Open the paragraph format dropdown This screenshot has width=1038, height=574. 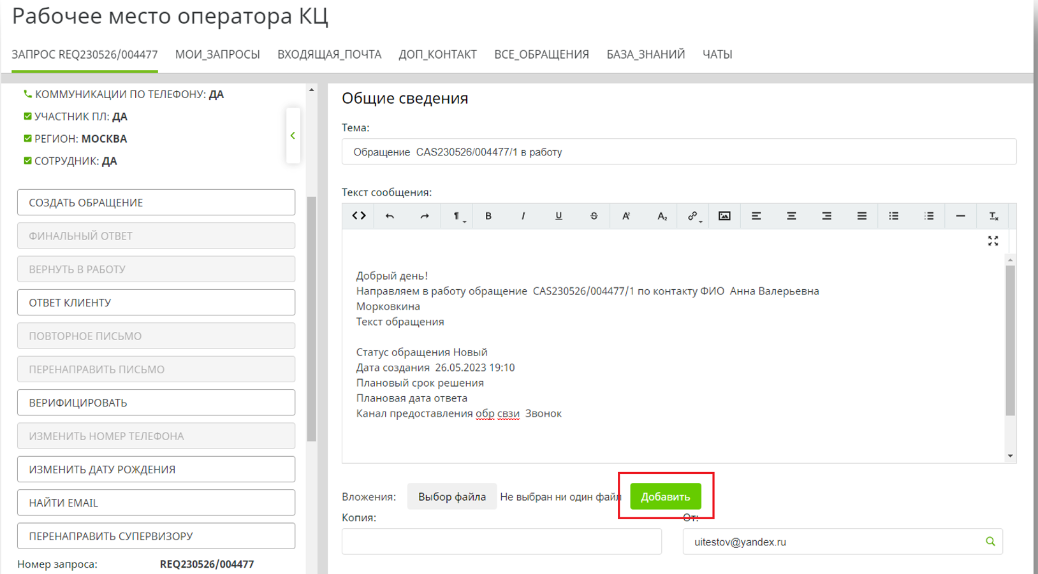tap(455, 216)
